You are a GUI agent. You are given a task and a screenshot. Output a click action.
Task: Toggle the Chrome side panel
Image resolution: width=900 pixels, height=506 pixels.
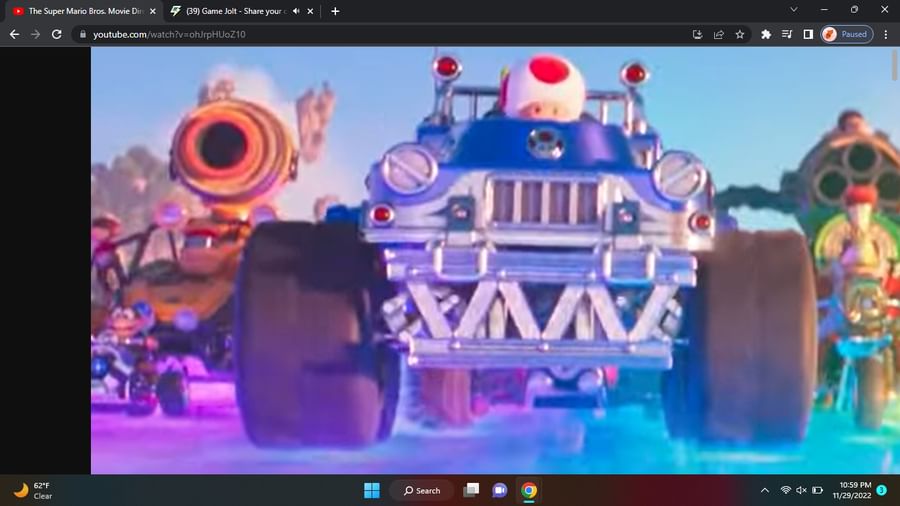808,34
